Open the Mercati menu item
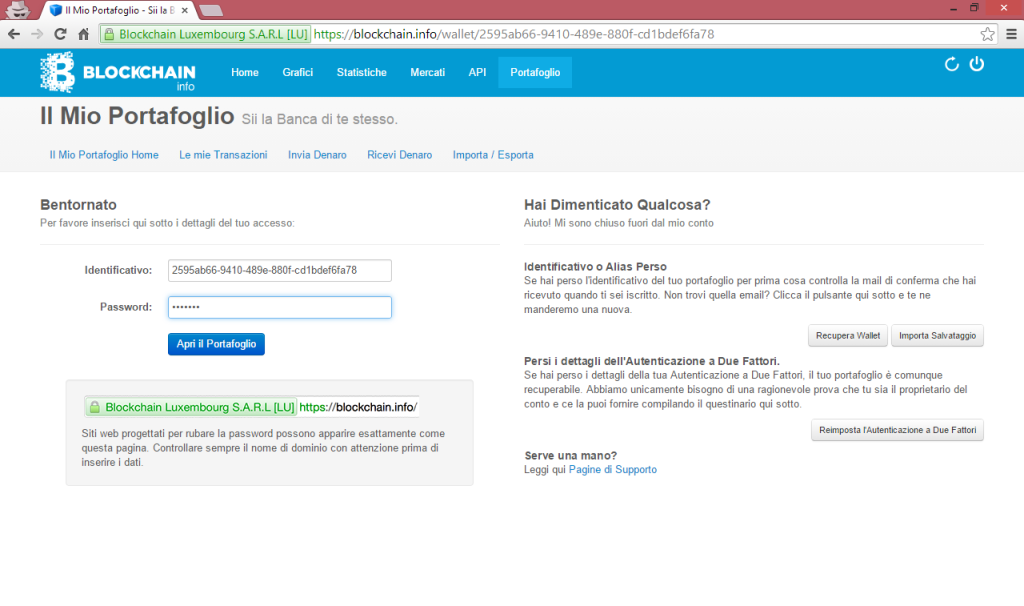The height and width of the screenshot is (606, 1024). [428, 72]
